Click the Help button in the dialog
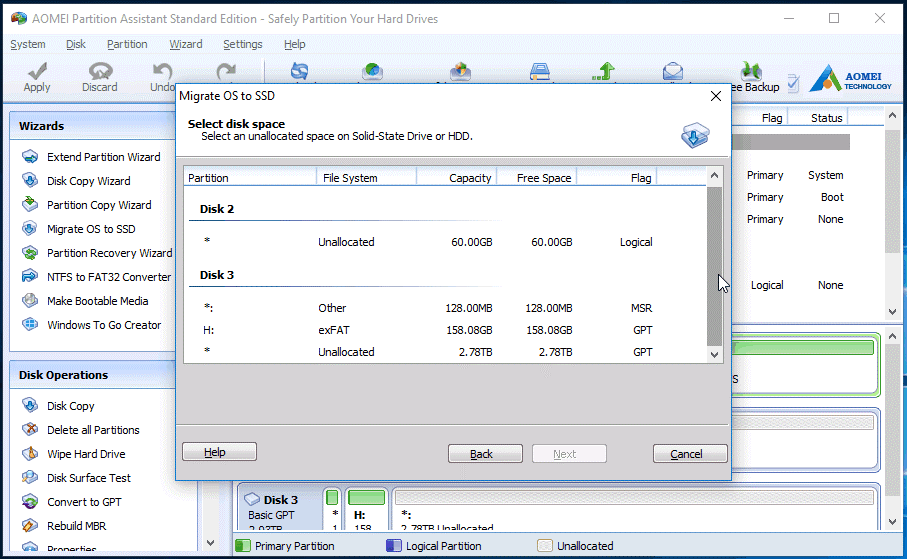907x559 pixels. coord(219,452)
